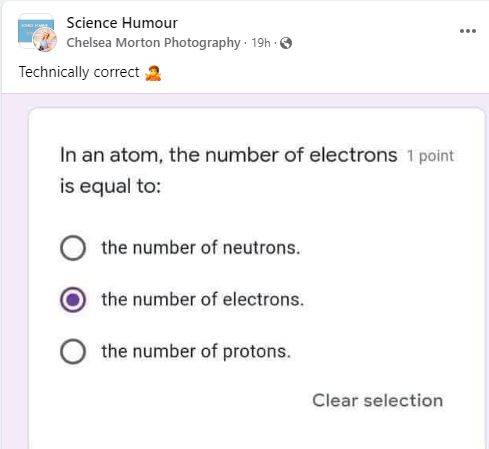The width and height of the screenshot is (489, 449).
Task: Click the 'the number of neutrons.' option text
Action: coord(201,248)
